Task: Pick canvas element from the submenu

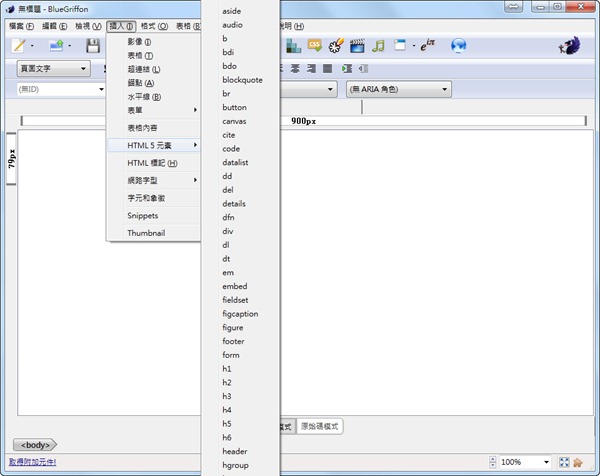Action: 235,121
